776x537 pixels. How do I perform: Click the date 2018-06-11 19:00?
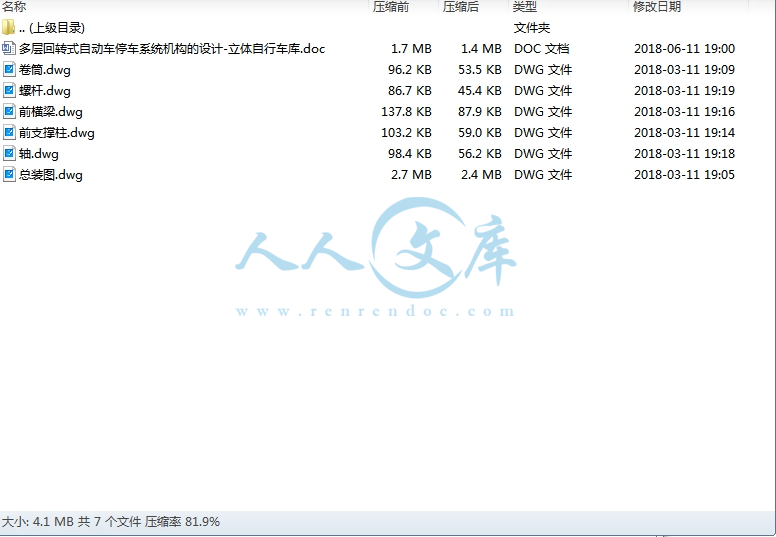click(x=684, y=49)
